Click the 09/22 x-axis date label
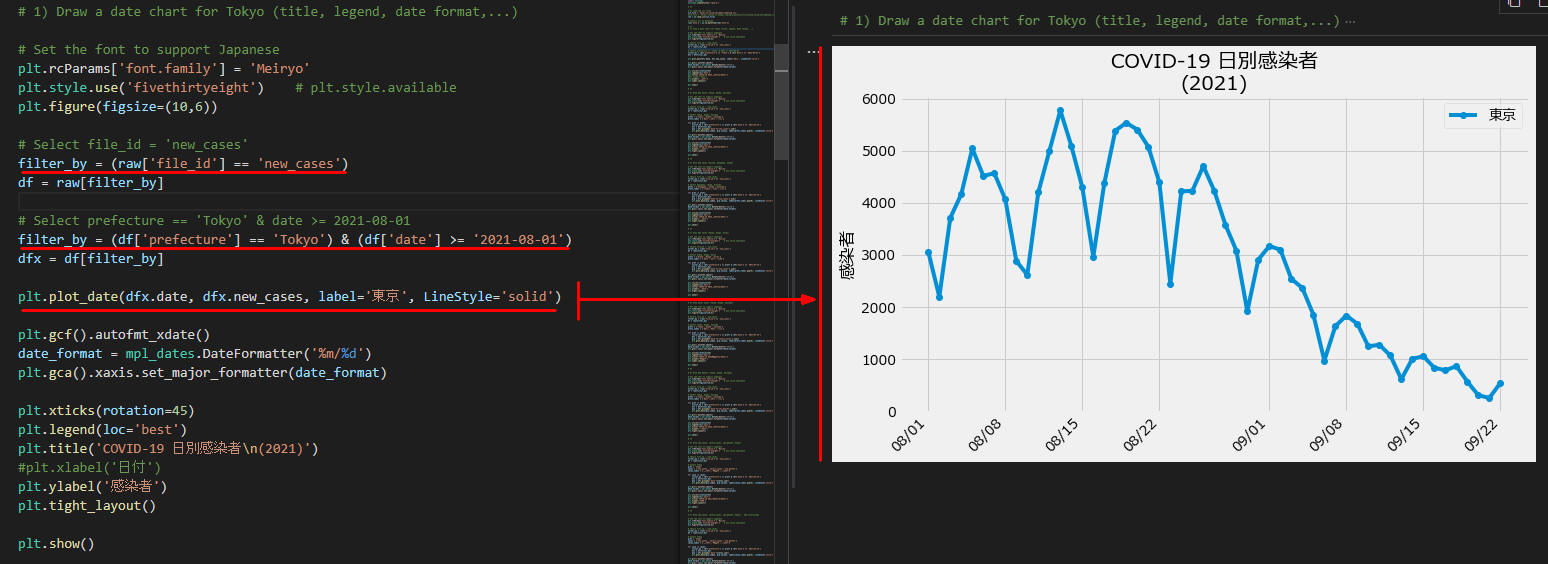The image size is (1548, 564). pos(1480,436)
